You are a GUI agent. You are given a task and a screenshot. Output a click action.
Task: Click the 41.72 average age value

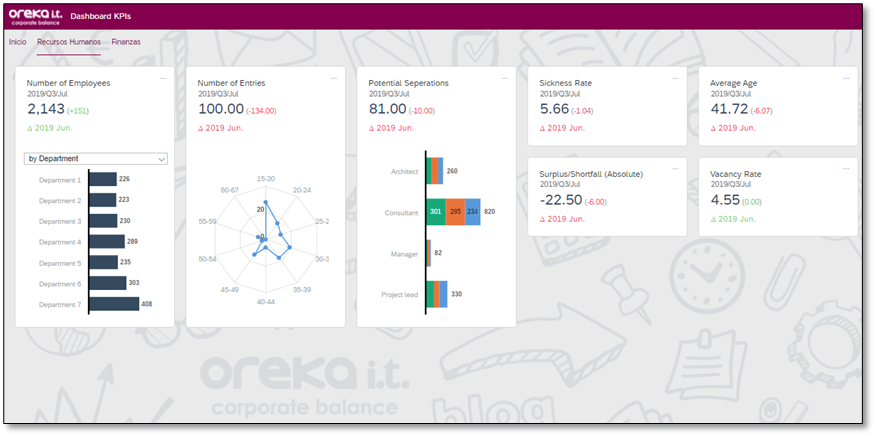click(x=729, y=110)
